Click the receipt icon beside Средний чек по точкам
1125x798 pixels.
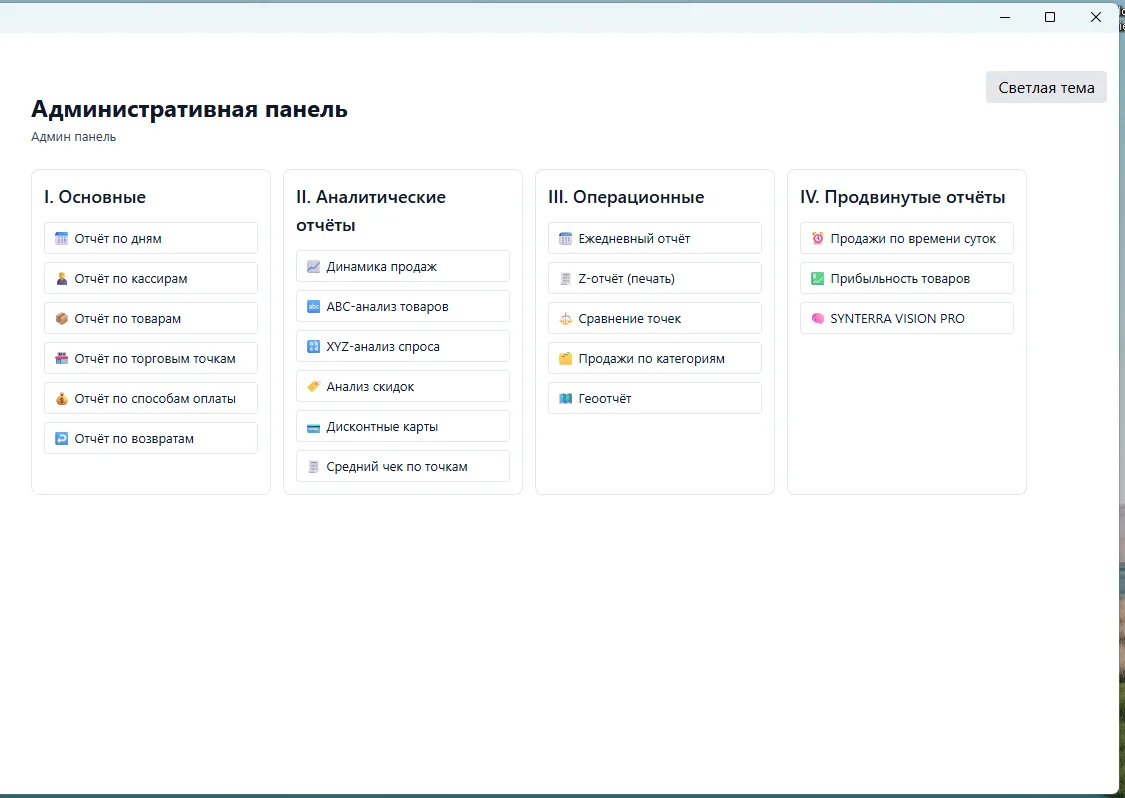(x=314, y=466)
